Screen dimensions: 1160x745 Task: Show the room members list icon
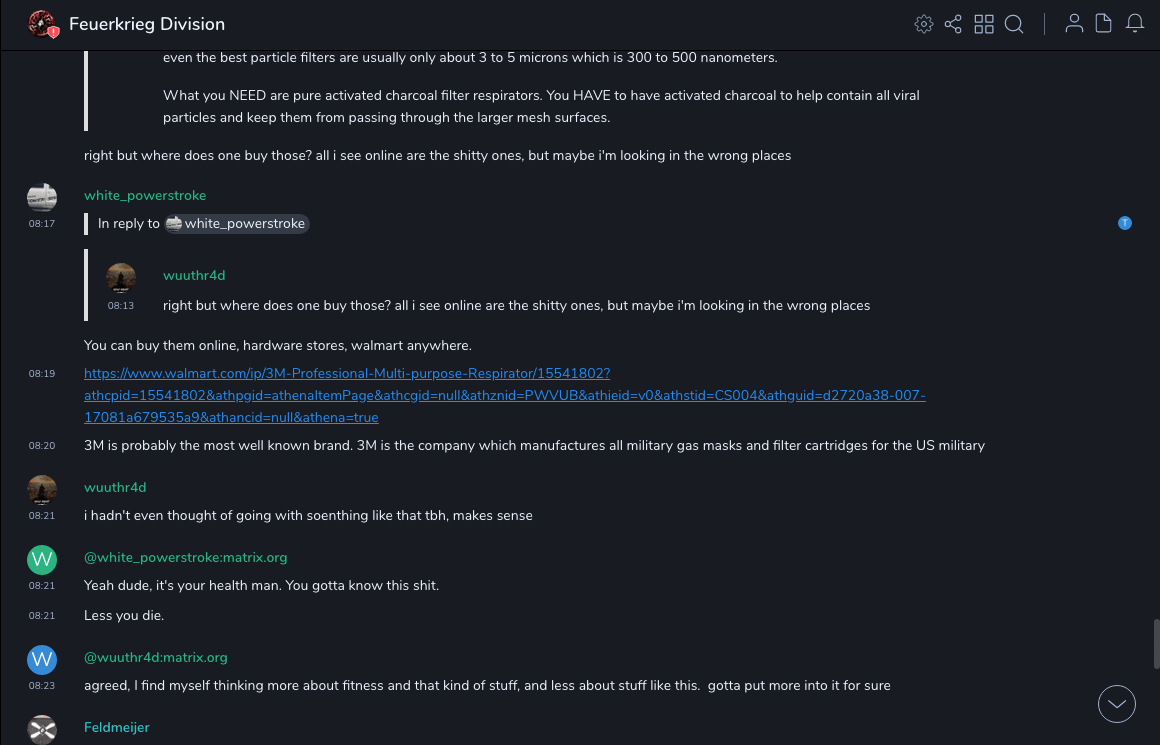1074,24
